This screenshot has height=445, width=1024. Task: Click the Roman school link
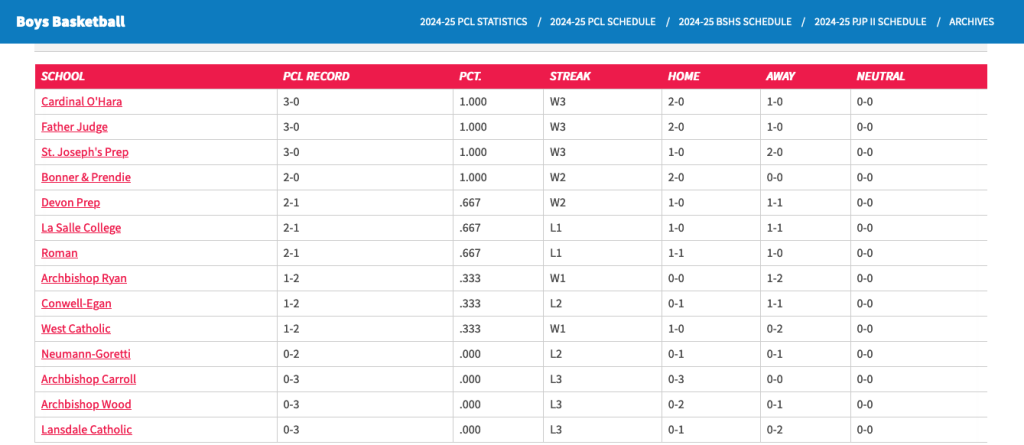click(x=59, y=253)
